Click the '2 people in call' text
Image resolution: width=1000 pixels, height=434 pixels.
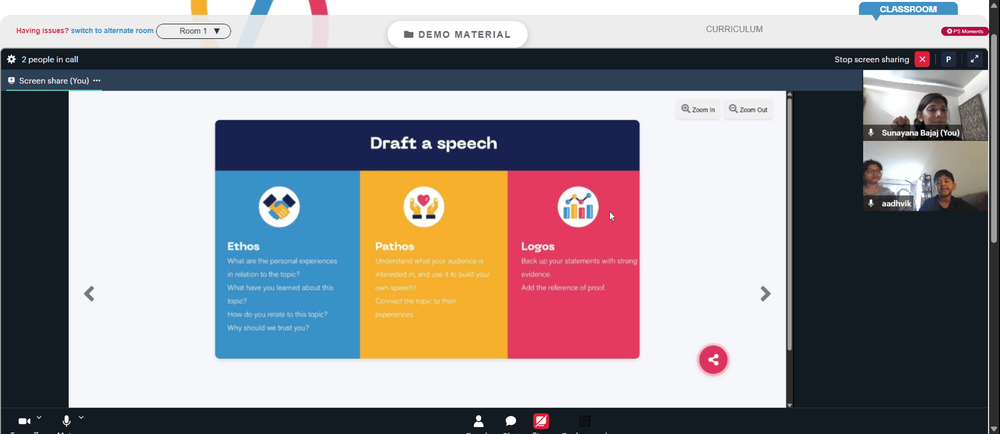[x=50, y=59]
